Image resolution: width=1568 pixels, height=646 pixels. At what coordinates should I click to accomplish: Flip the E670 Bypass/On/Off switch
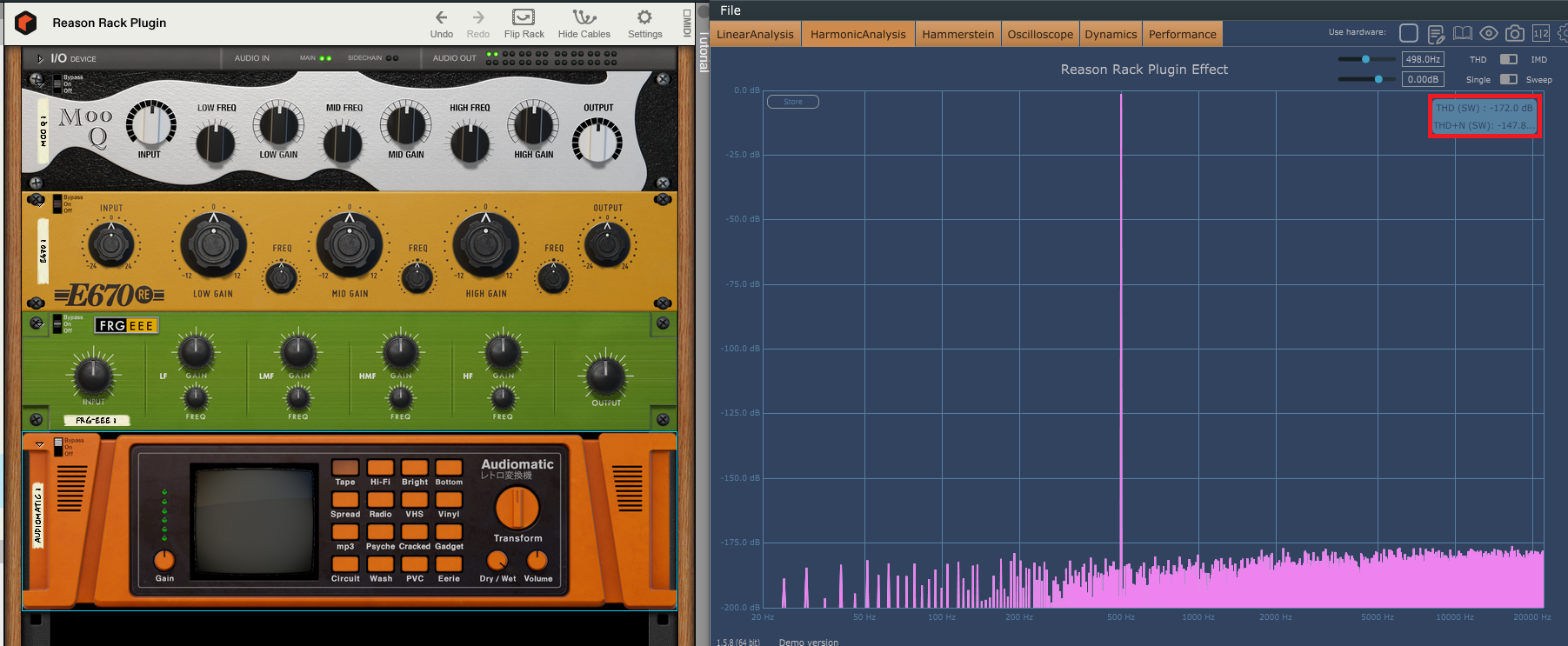(57, 203)
